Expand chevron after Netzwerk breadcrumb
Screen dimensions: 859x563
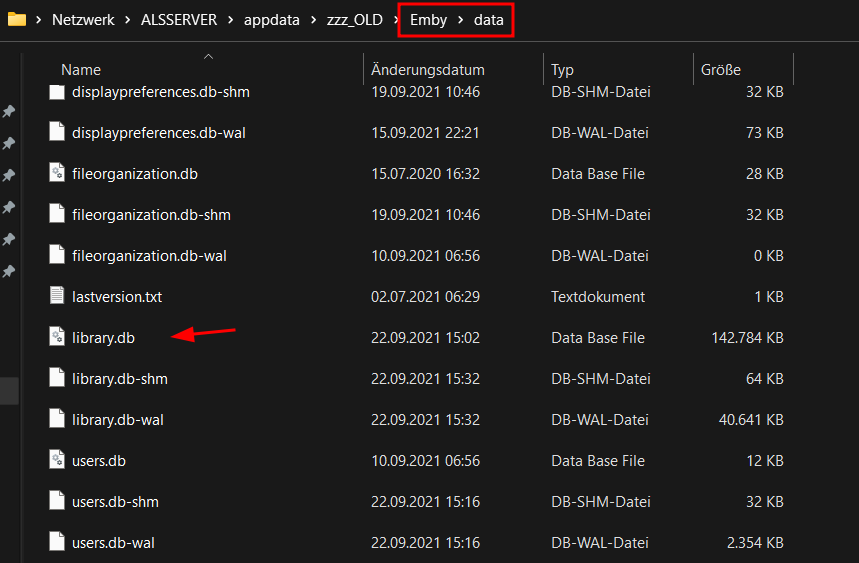128,20
